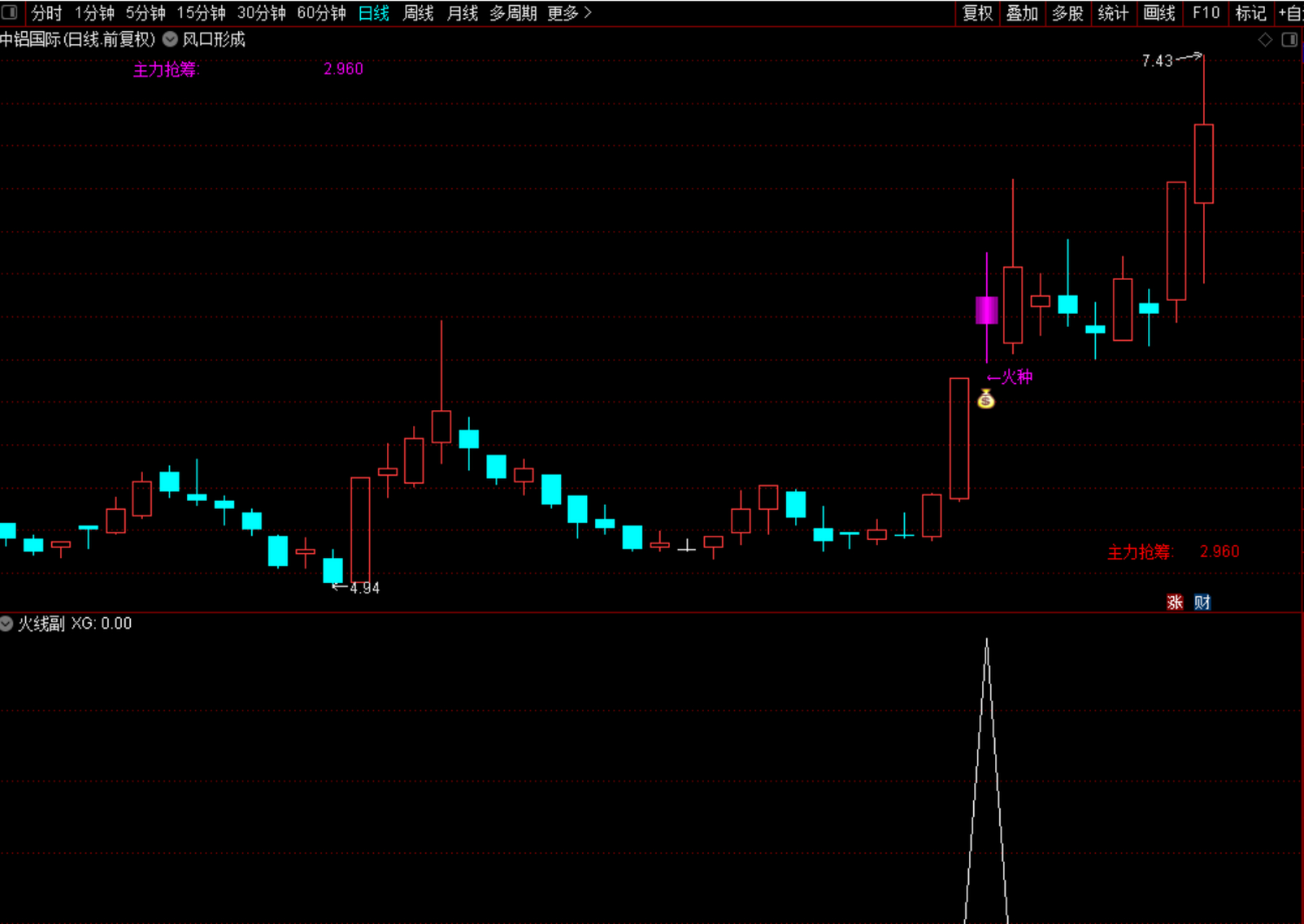
Task: Click the 统计 statistics button
Action: pyautogui.click(x=1113, y=13)
